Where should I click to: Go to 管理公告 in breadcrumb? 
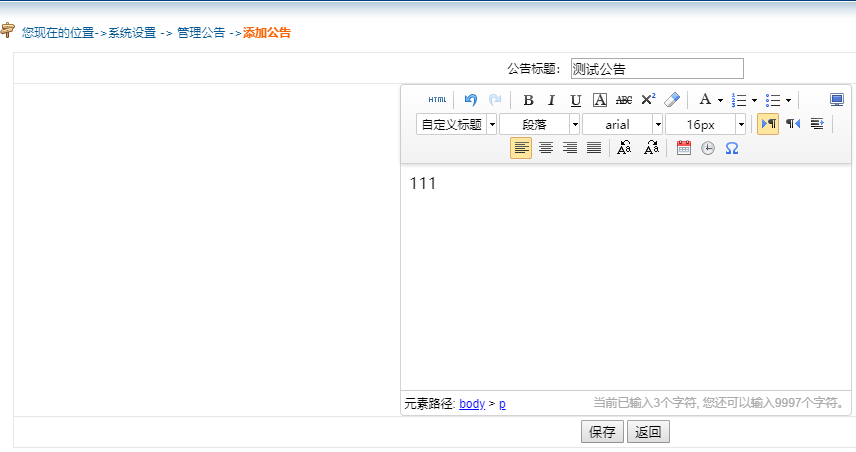coord(201,33)
